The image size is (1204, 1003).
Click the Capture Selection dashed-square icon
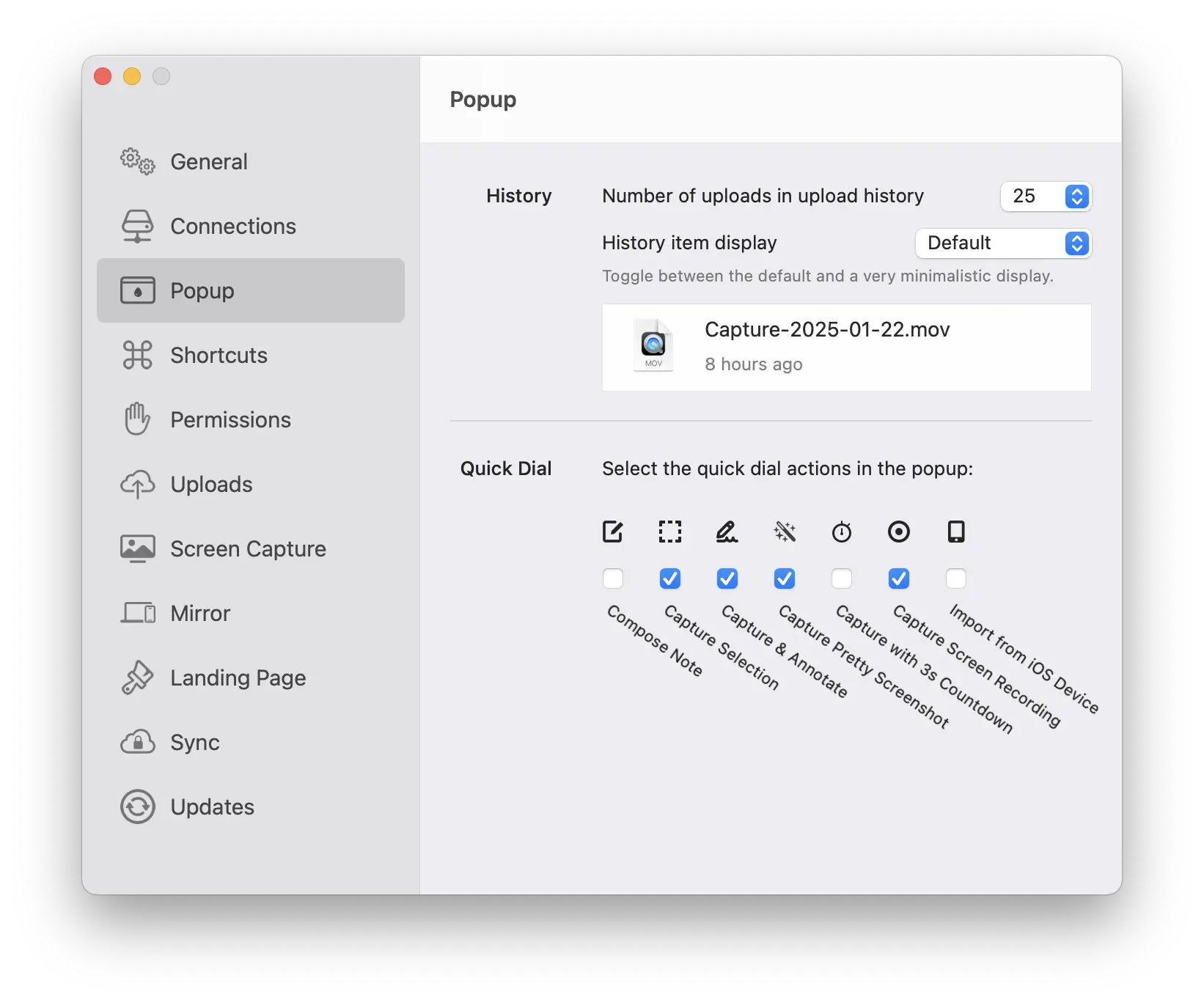(x=669, y=532)
